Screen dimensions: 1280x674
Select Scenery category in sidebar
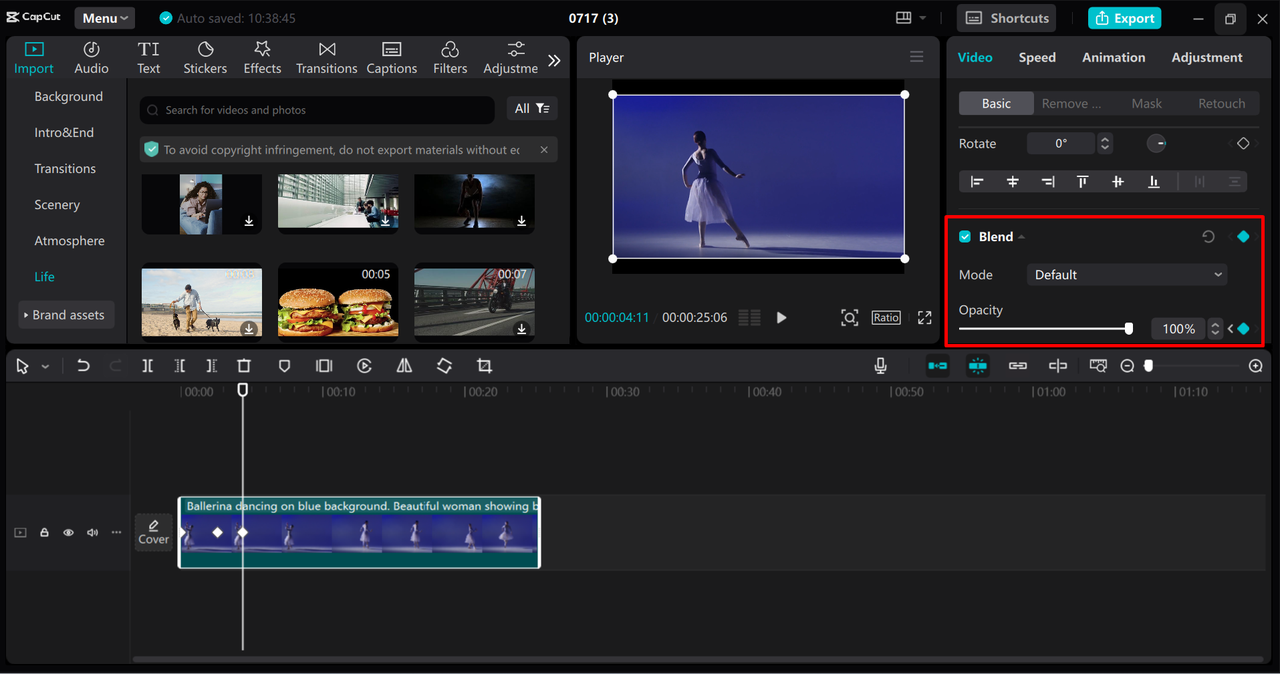click(x=57, y=205)
